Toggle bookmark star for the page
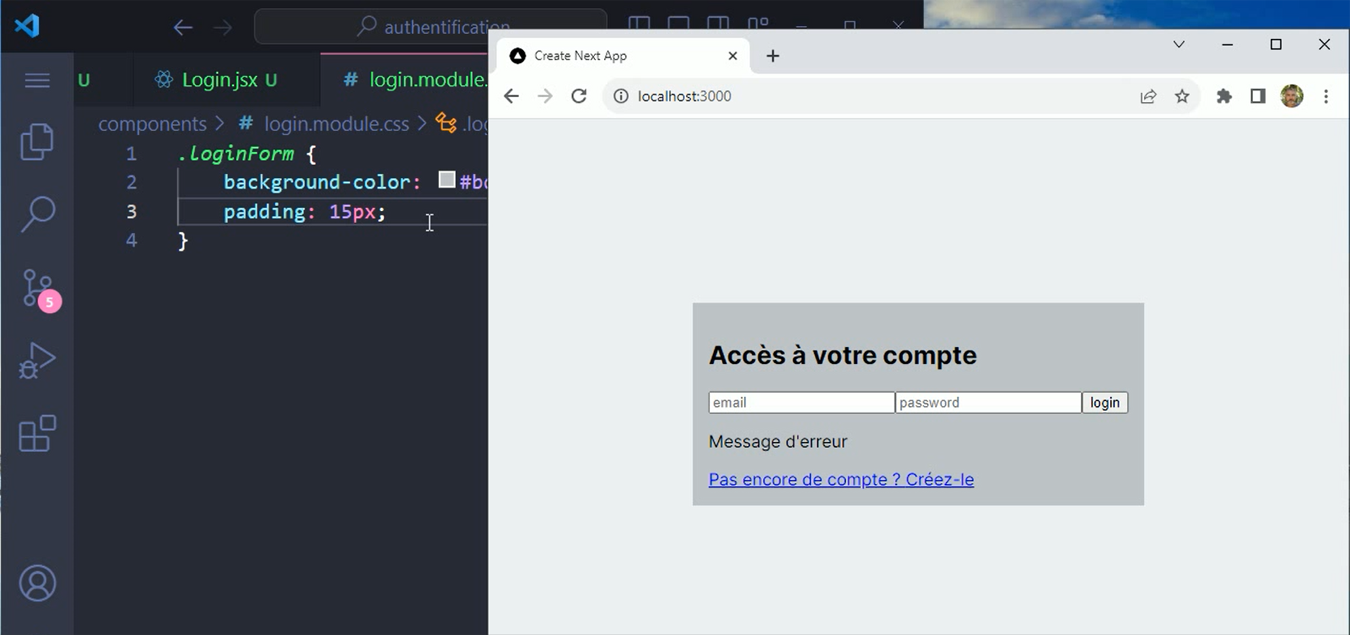 1182,96
